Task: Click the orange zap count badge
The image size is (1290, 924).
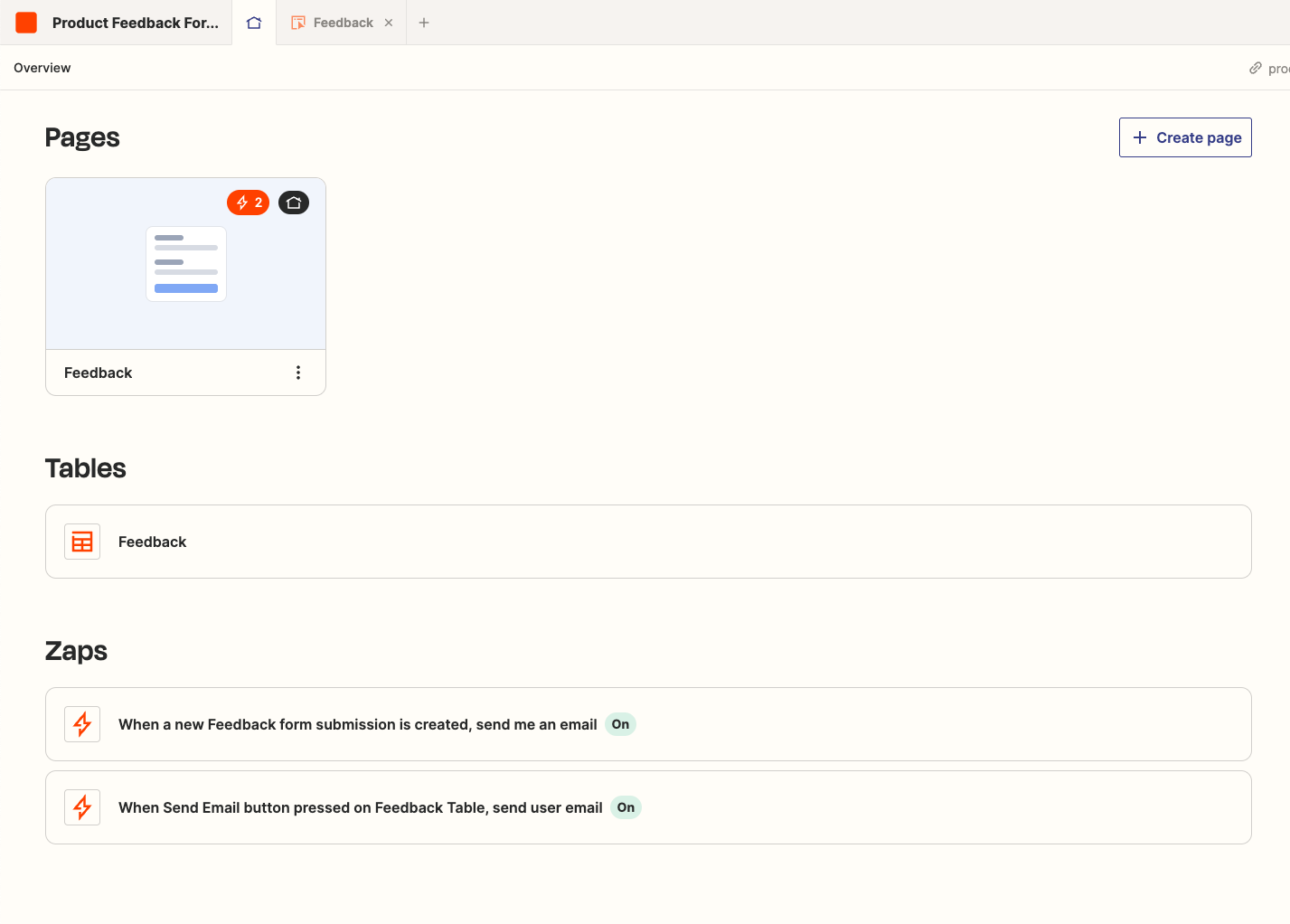Action: (x=248, y=203)
